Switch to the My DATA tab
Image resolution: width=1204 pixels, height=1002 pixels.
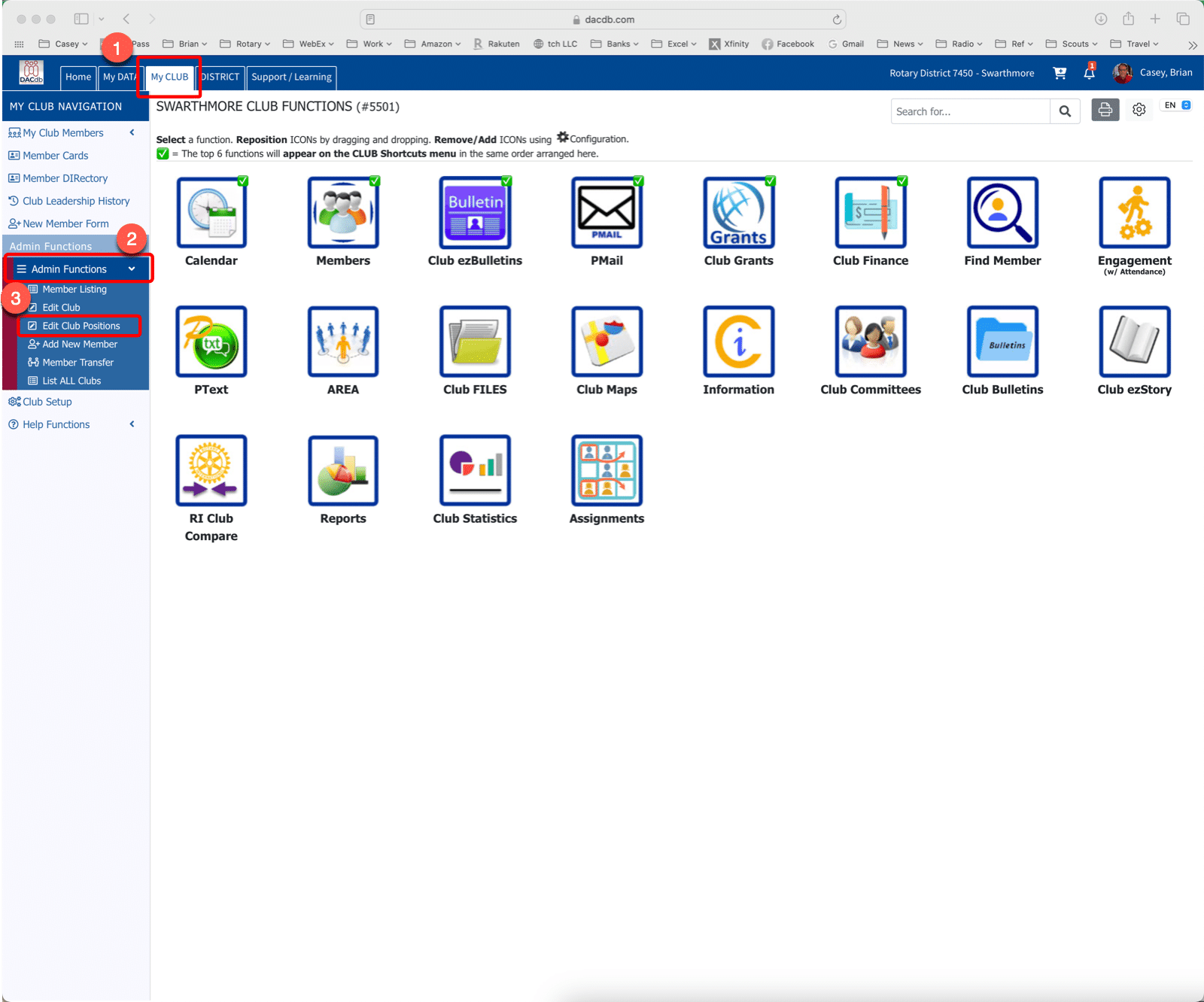(x=119, y=77)
